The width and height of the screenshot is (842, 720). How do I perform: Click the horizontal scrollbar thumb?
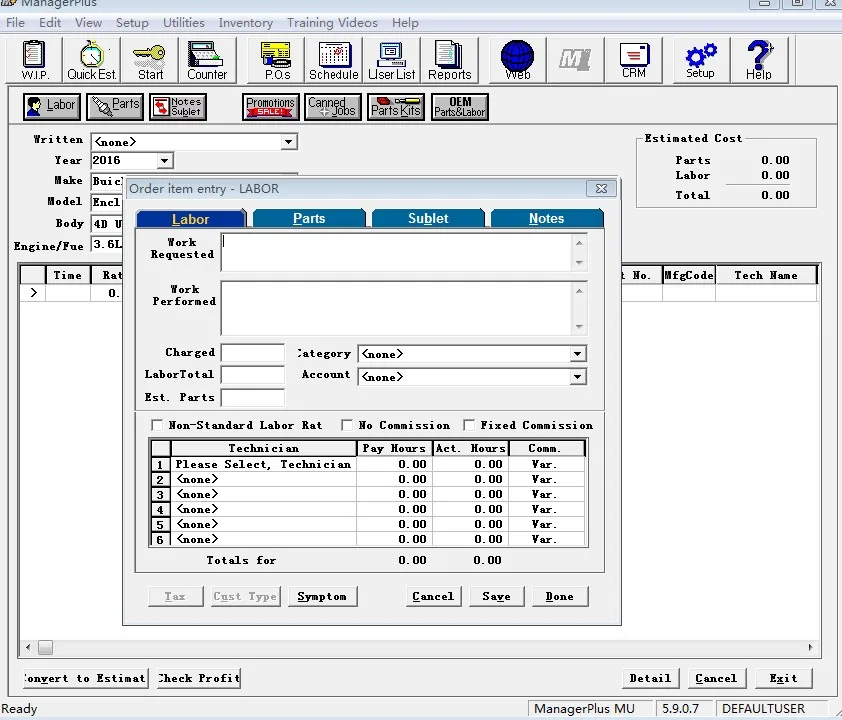tap(46, 648)
